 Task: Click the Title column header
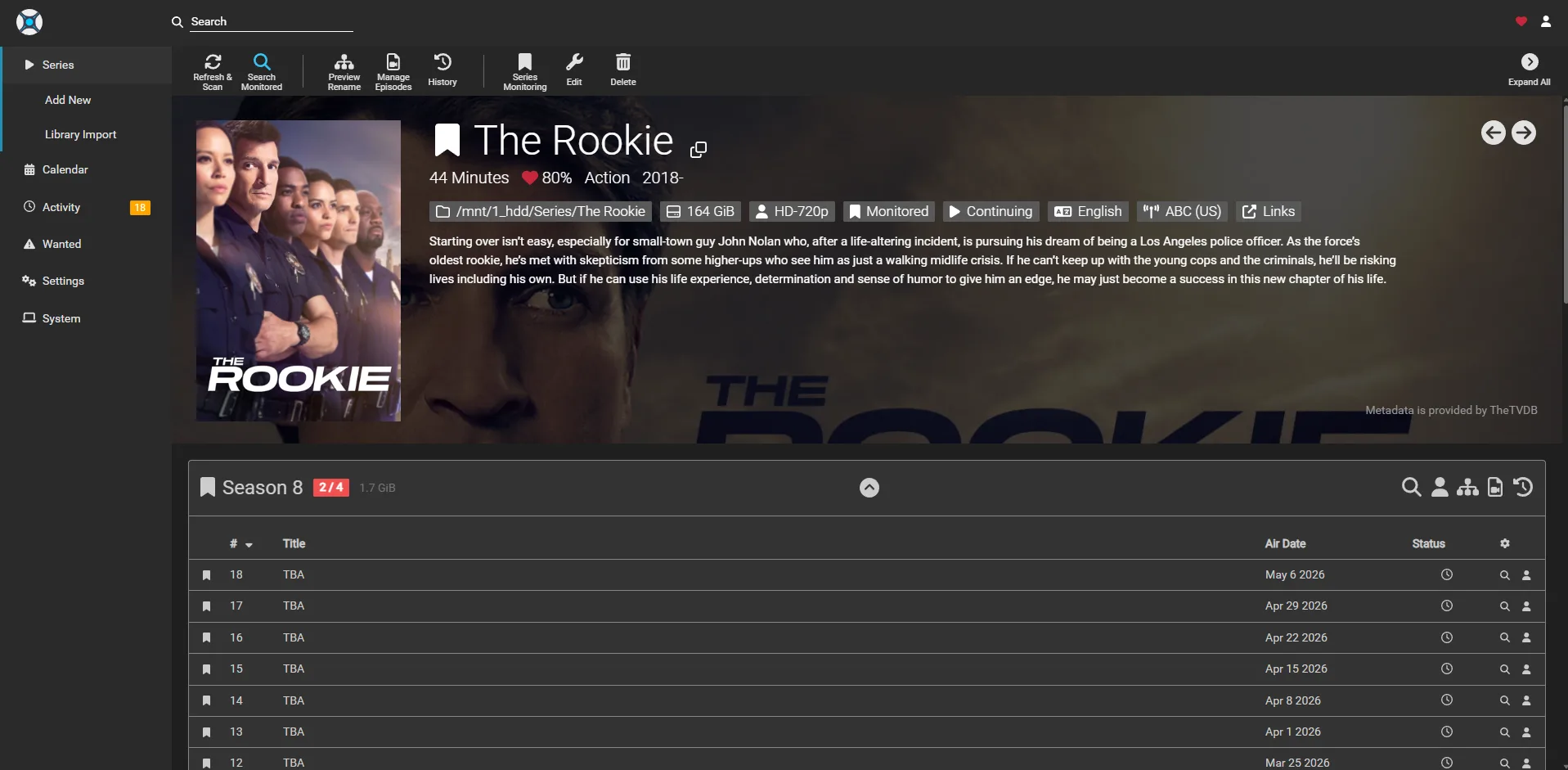pos(294,543)
